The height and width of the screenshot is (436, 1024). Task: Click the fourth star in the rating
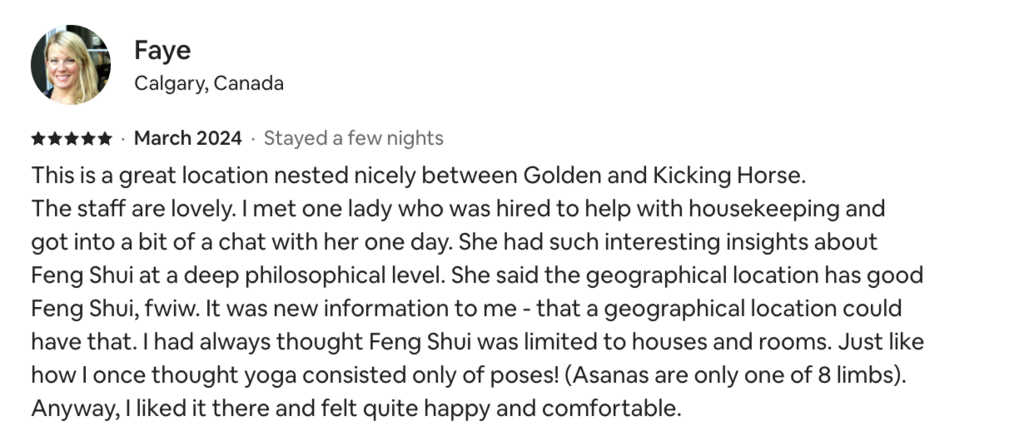click(88, 138)
